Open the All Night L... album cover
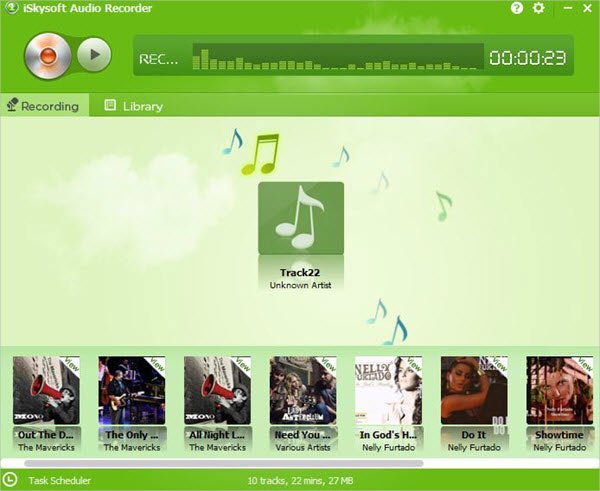600x491 pixels. (217, 390)
